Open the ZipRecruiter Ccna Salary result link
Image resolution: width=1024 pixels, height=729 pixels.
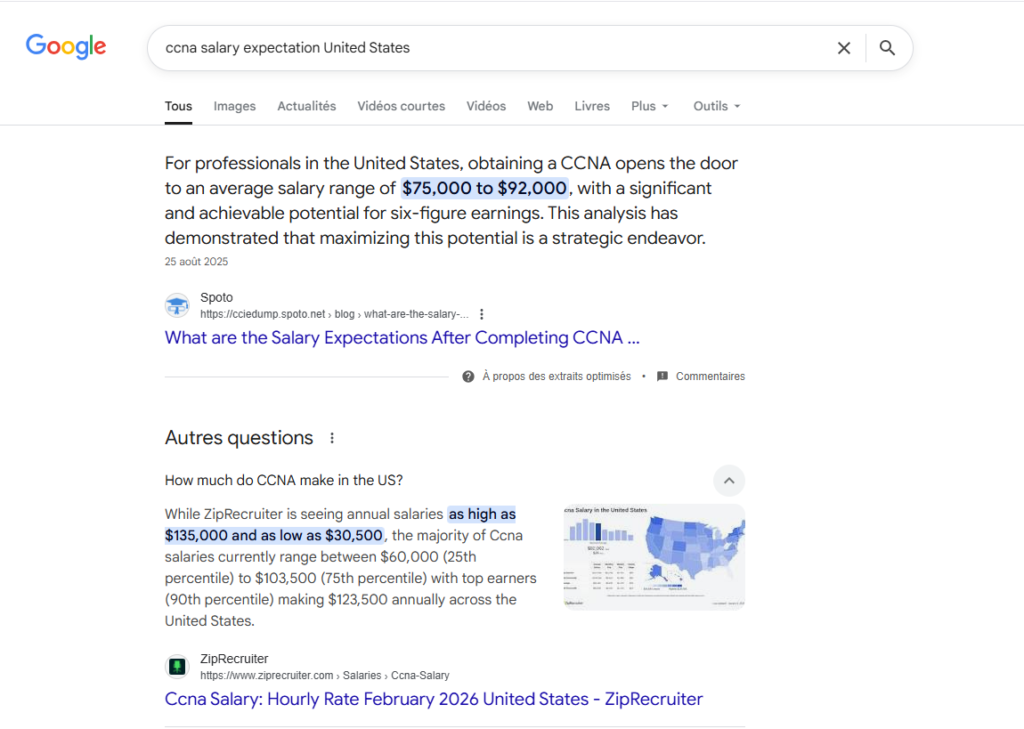433,699
